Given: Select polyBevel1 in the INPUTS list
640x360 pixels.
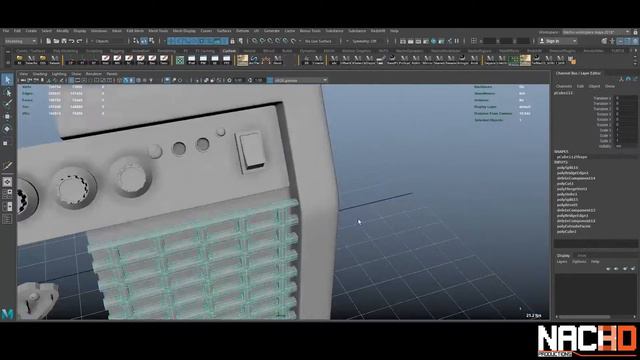Looking at the screenshot, I should click(567, 205).
